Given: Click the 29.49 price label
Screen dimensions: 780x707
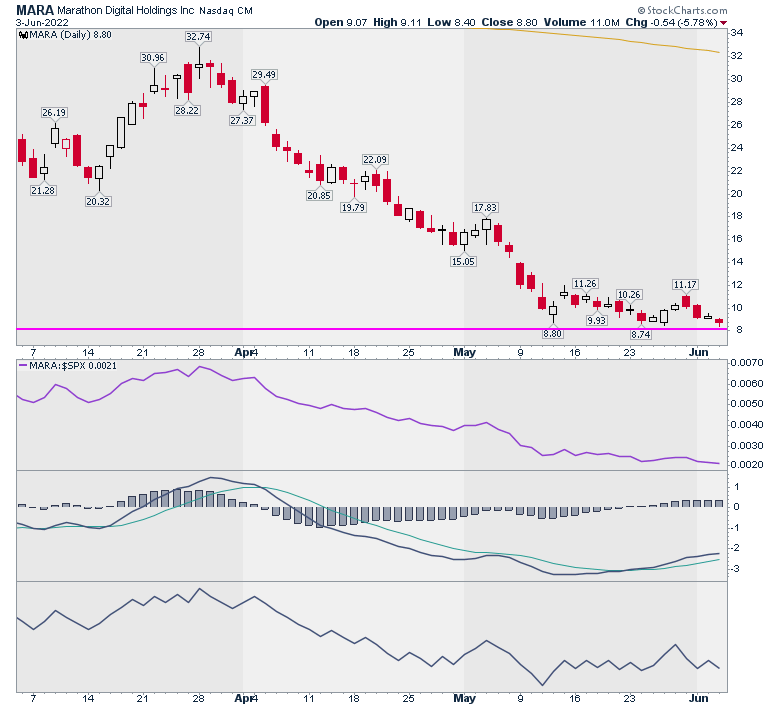Looking at the screenshot, I should click(264, 75).
